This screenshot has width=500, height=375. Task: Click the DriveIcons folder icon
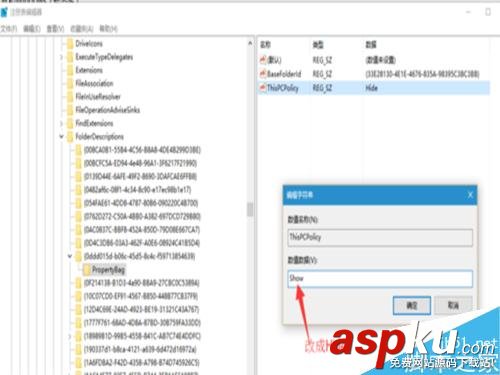70,44
